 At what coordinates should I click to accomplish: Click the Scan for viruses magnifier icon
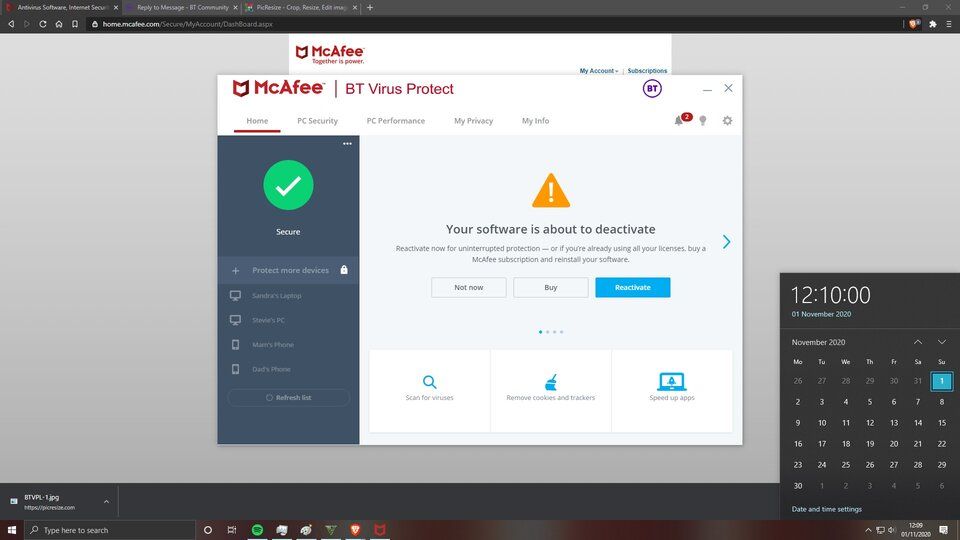tap(429, 381)
